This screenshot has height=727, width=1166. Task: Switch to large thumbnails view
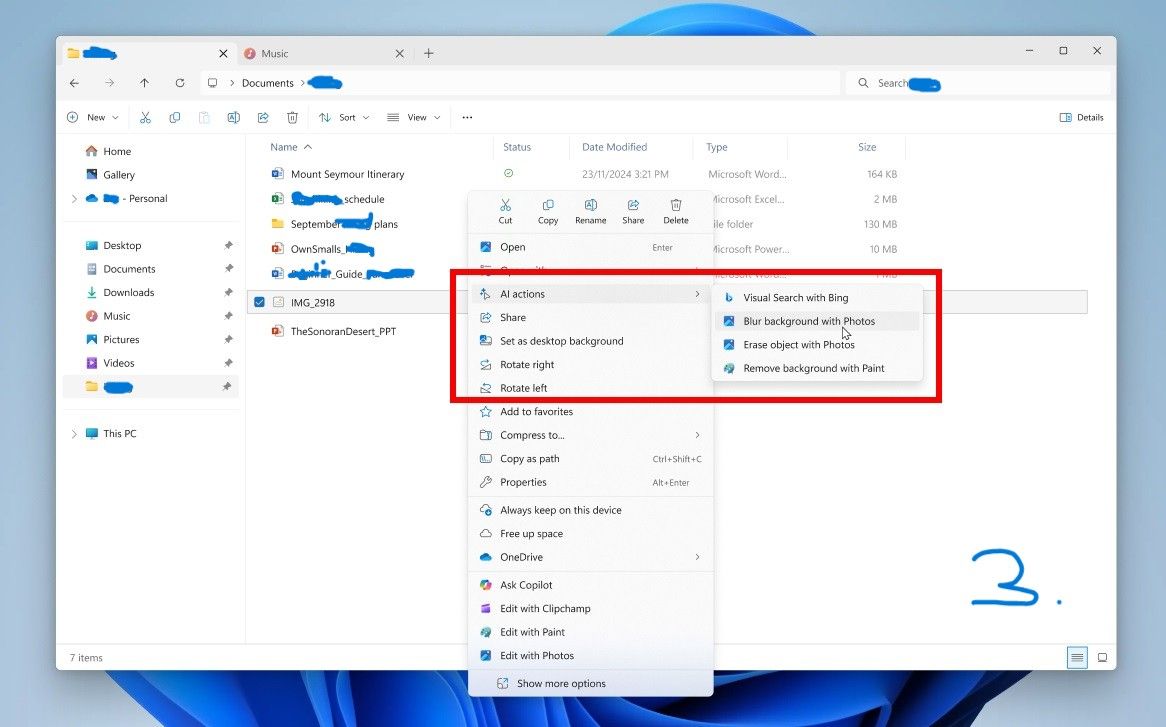click(x=1102, y=658)
